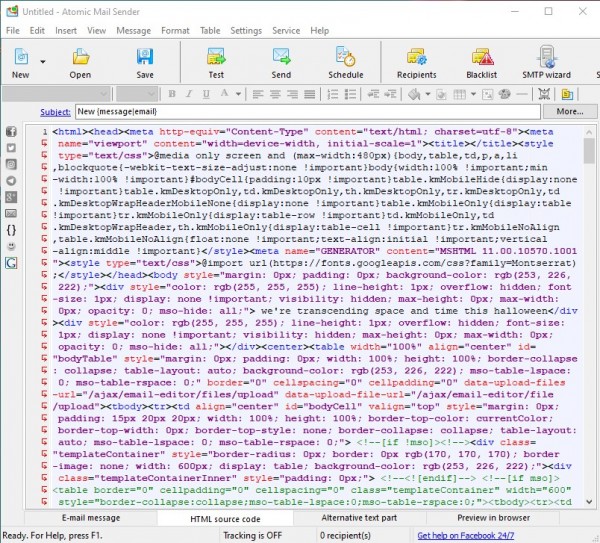Viewport: 600px width, 543px height.
Task: Toggle Underline formatting
Action: [206, 94]
